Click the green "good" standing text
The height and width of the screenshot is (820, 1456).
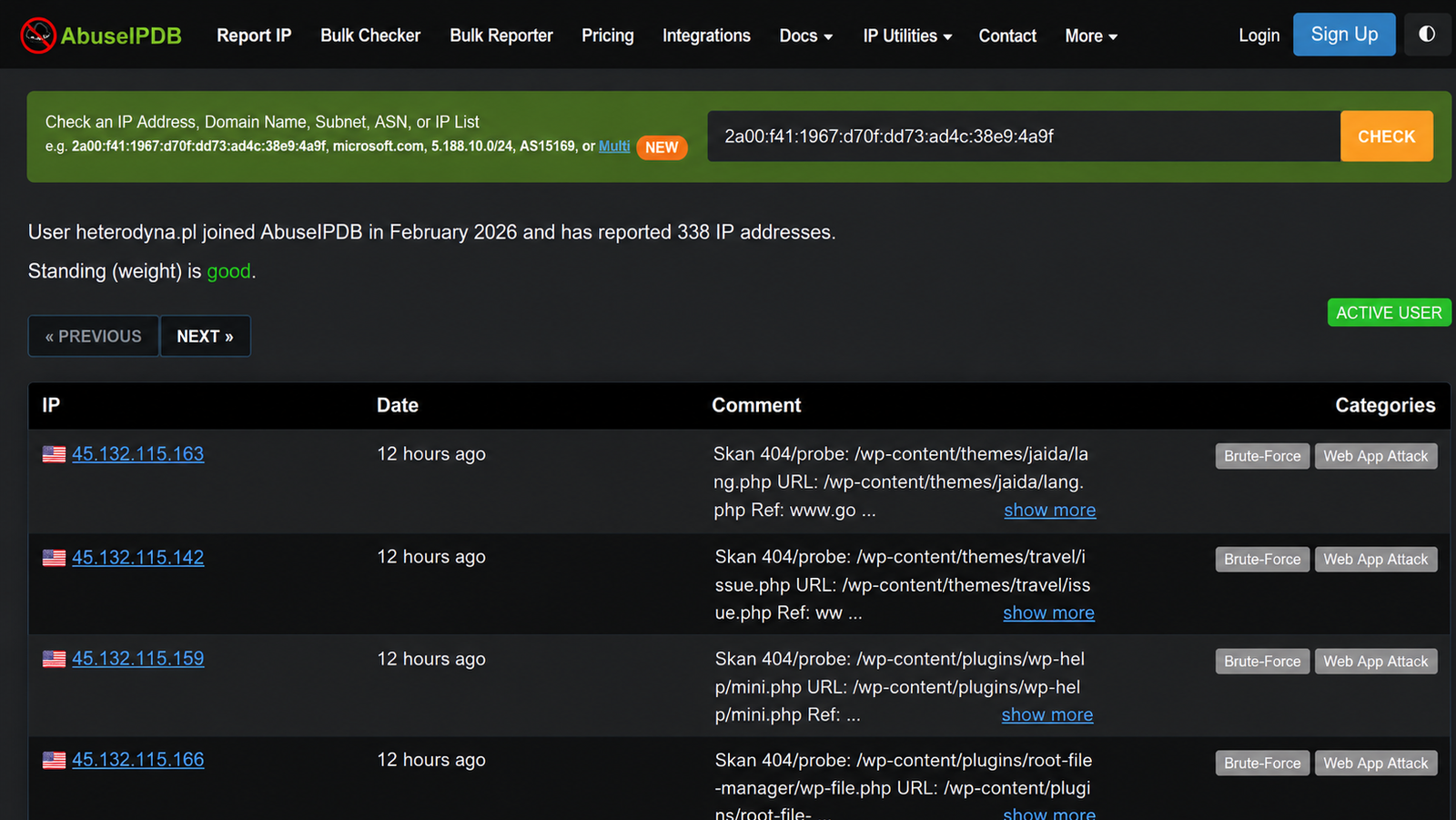tap(228, 271)
